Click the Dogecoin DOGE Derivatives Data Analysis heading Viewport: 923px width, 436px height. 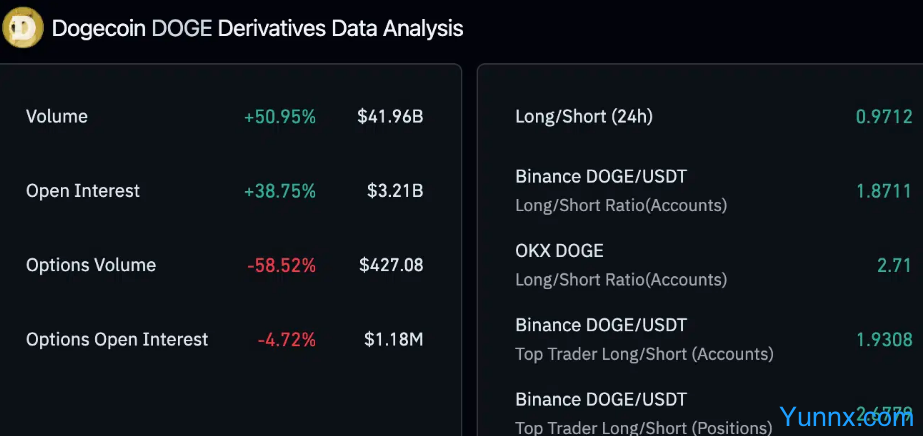click(x=257, y=28)
